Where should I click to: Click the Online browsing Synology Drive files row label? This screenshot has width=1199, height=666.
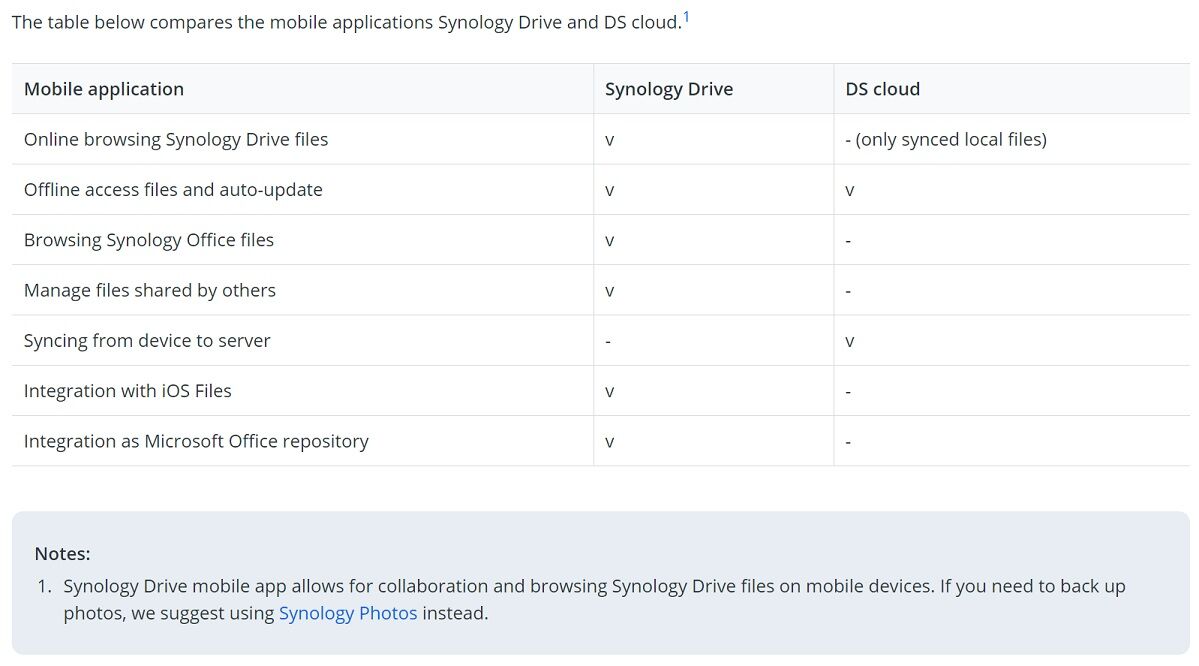[176, 139]
